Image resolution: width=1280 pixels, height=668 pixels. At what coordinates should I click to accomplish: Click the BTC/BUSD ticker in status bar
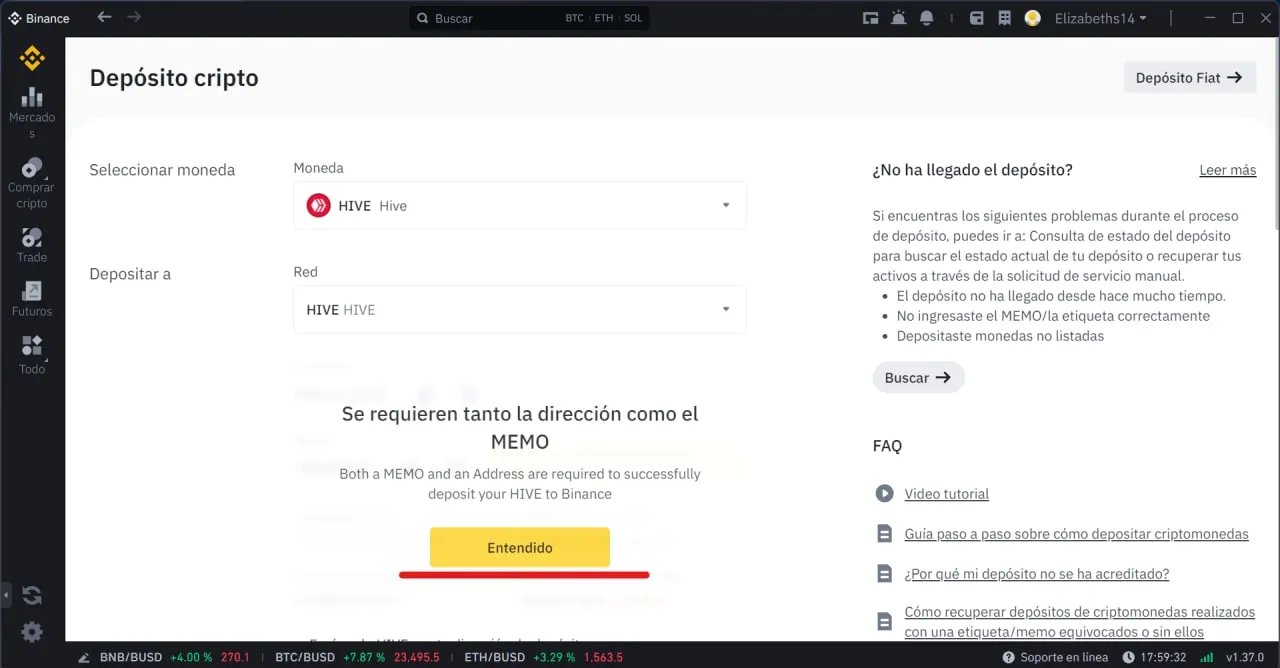[x=358, y=657]
